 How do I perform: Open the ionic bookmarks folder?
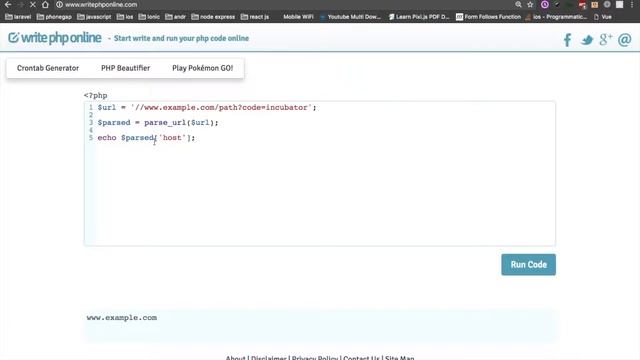pos(149,17)
